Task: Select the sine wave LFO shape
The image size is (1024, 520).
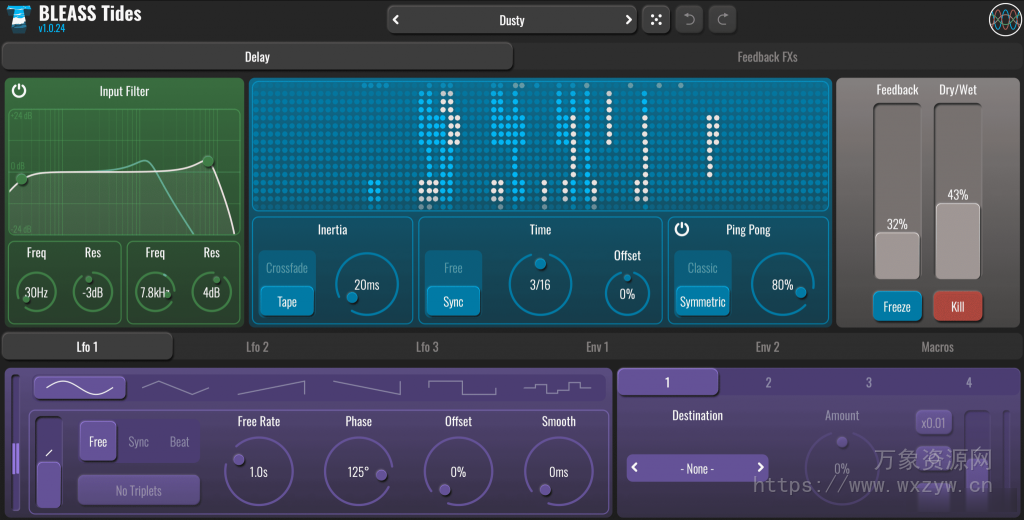Action: (80, 388)
